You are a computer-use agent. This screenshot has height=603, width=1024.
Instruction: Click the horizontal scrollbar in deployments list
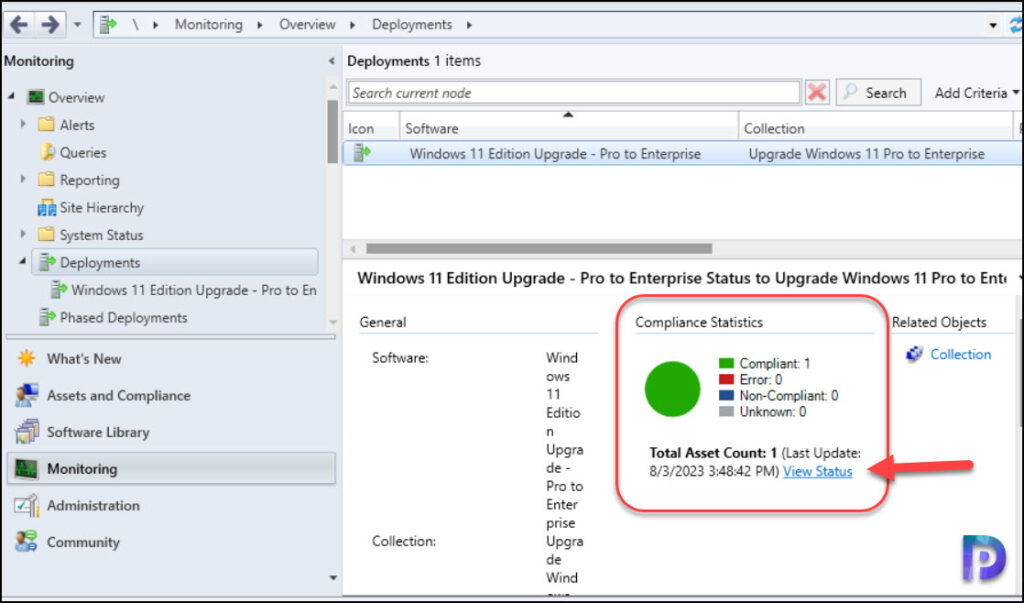539,248
